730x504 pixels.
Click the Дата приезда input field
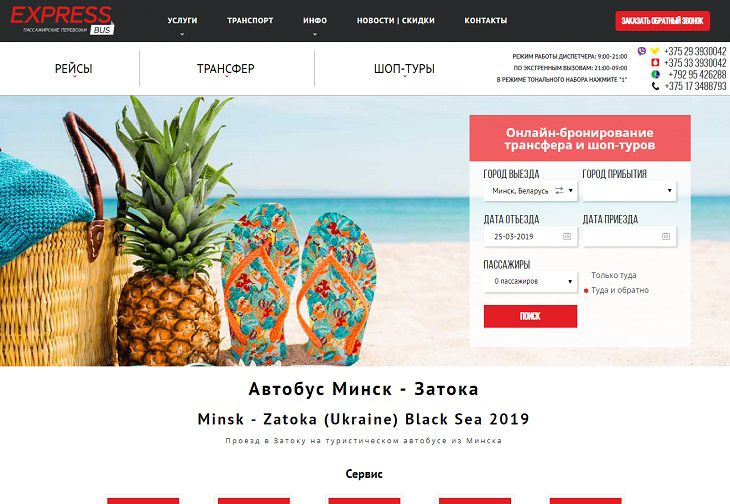[629, 236]
